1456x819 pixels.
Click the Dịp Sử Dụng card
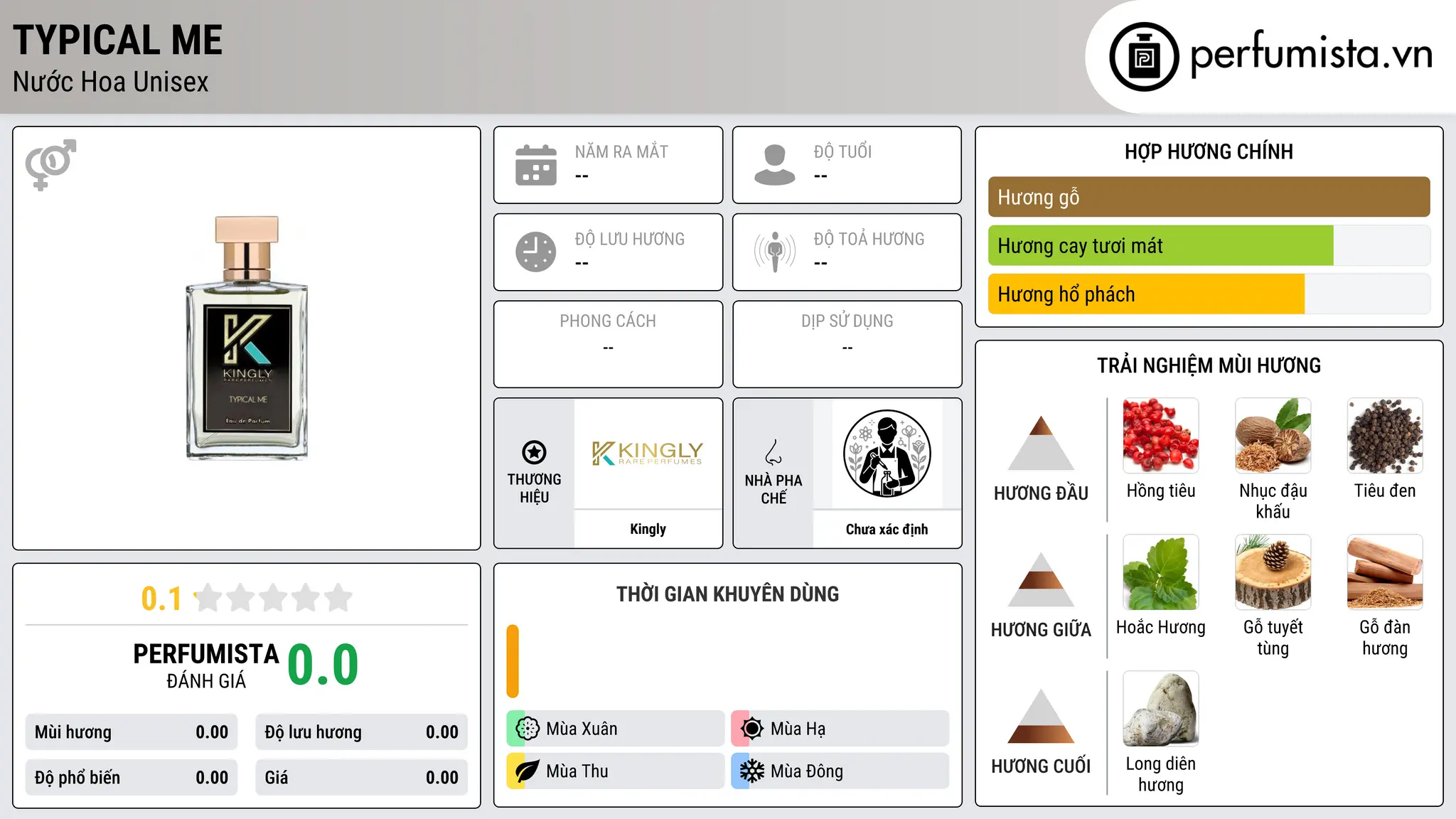point(847,344)
